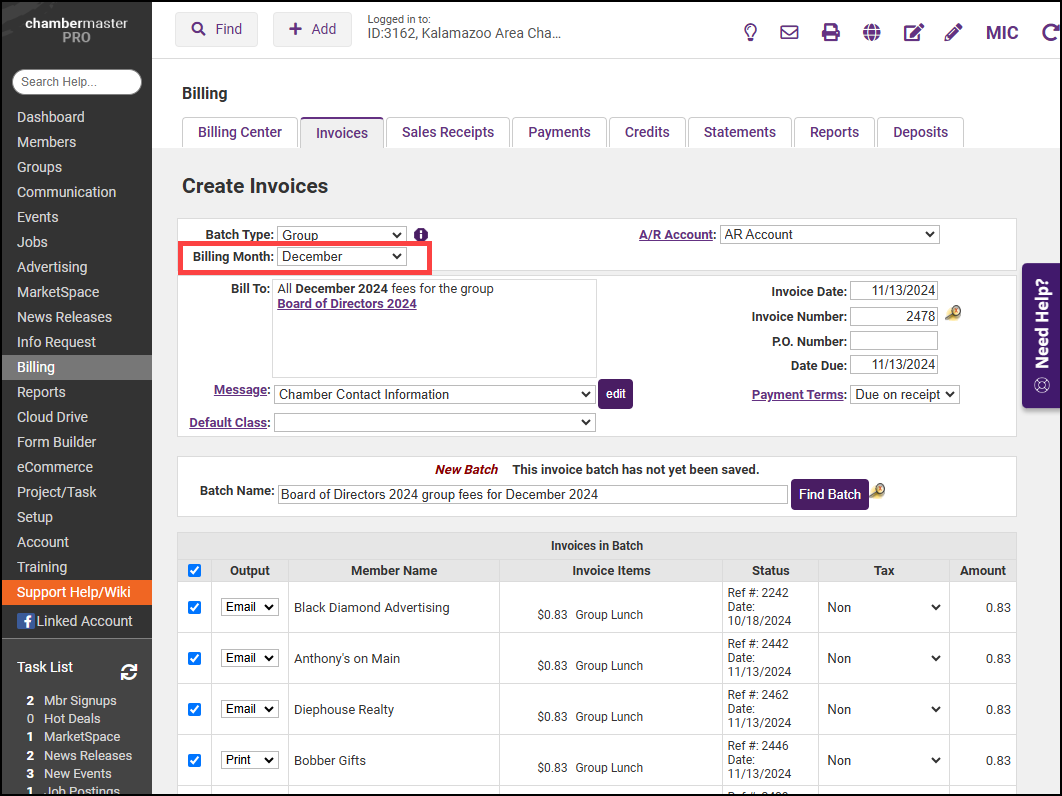Click the lightbulb icon in the header
The image size is (1062, 796).
click(750, 32)
